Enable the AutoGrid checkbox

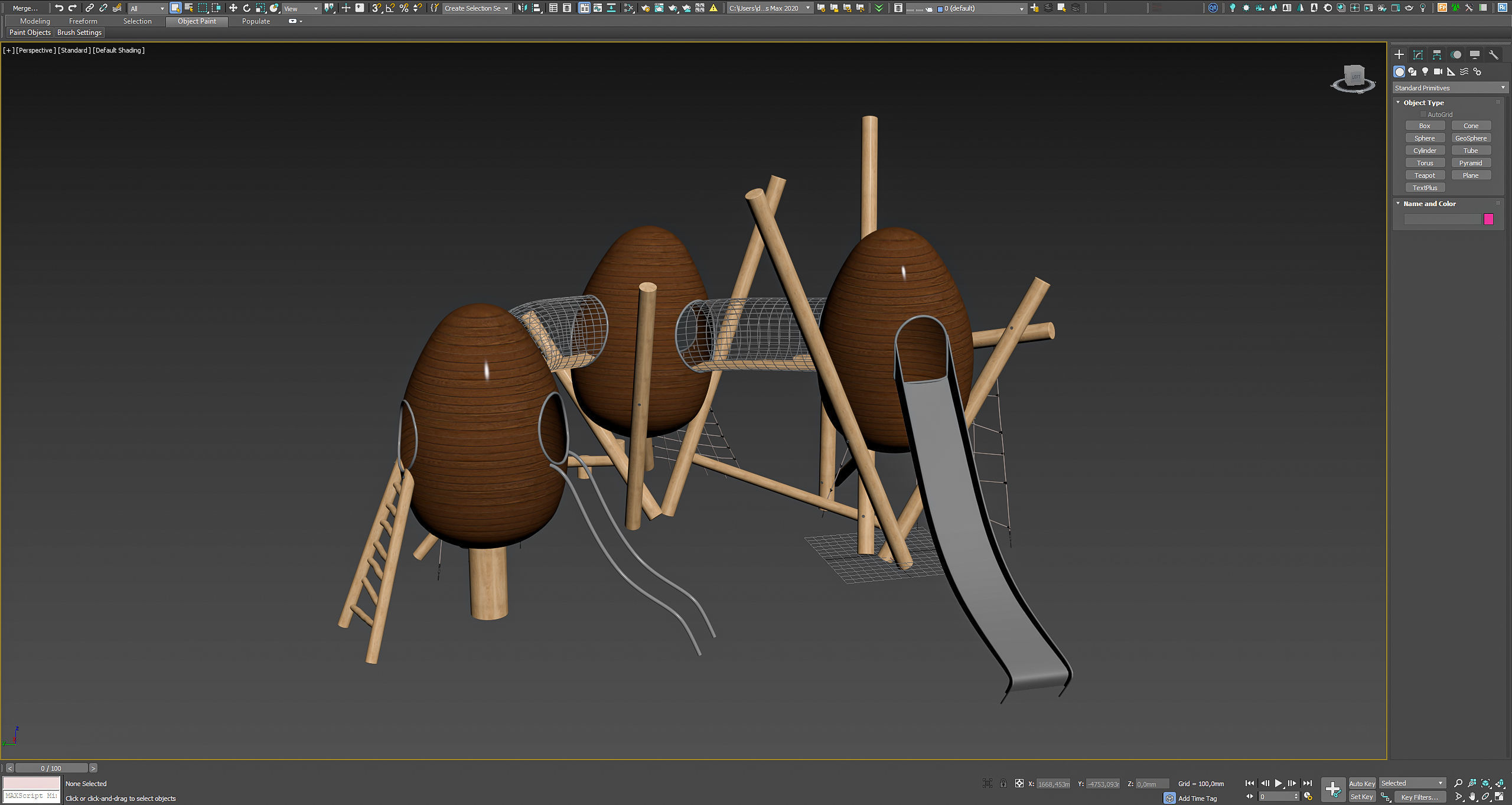tap(1423, 115)
